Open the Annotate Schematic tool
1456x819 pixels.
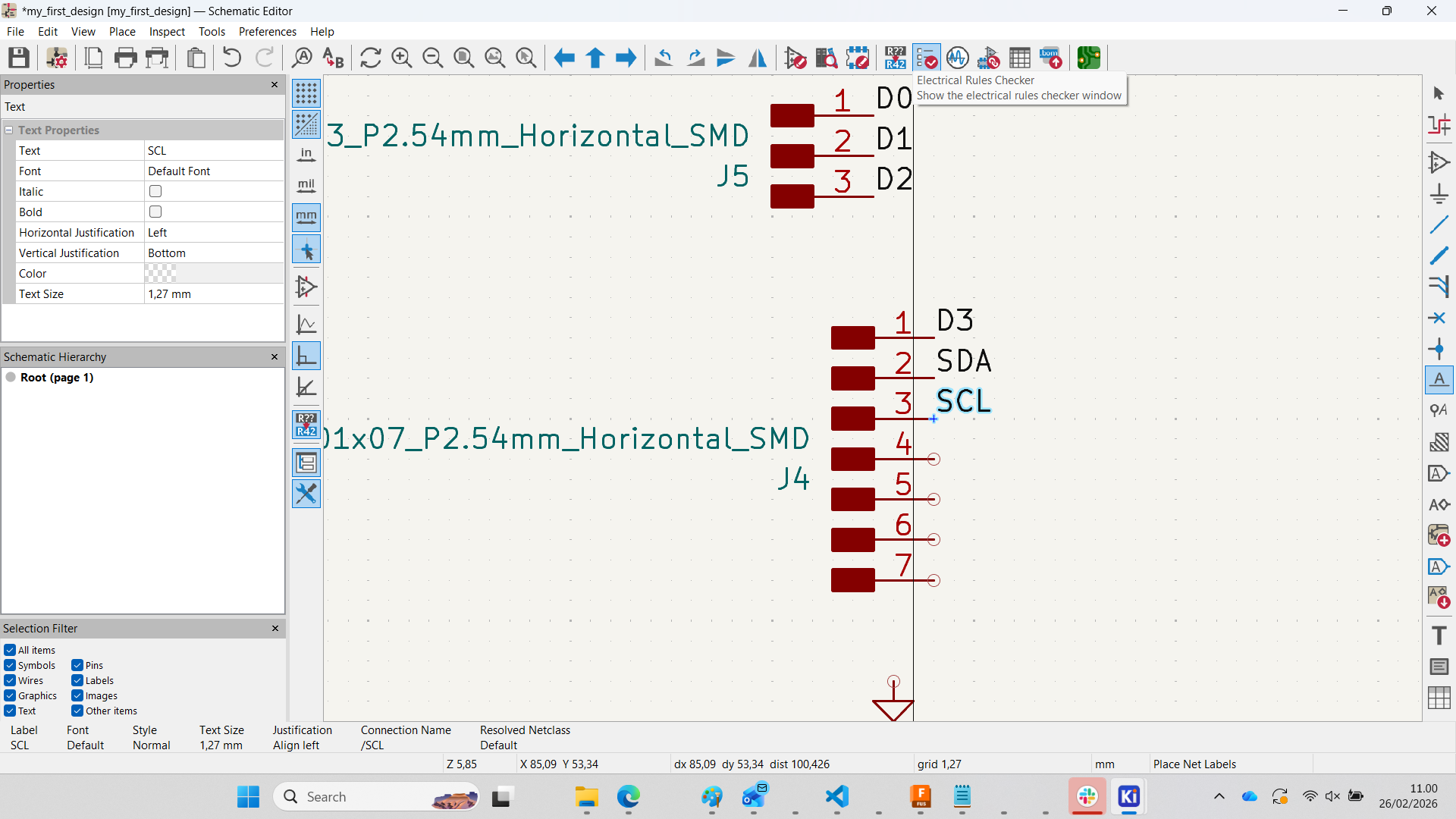(895, 58)
